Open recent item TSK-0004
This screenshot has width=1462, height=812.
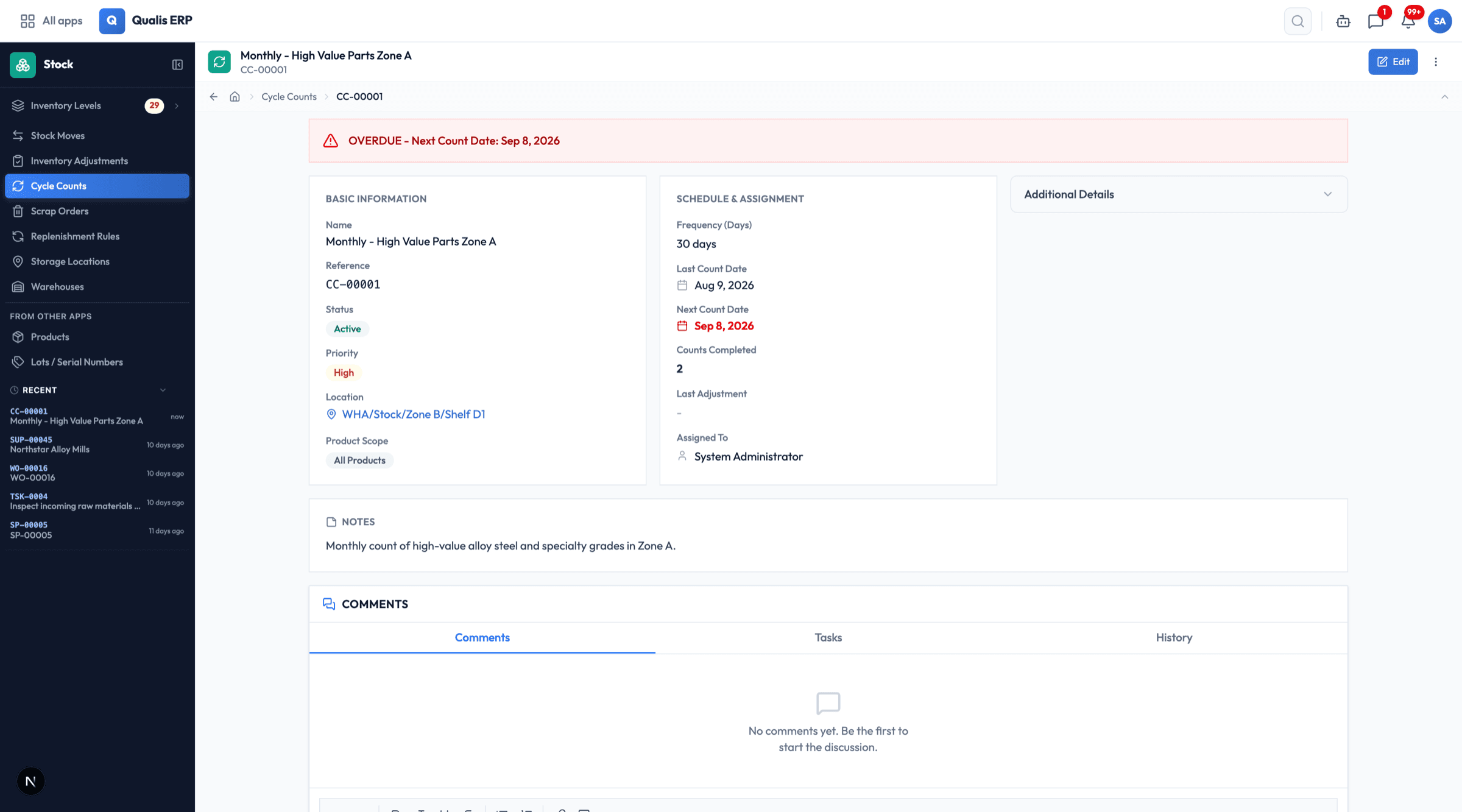(97, 501)
